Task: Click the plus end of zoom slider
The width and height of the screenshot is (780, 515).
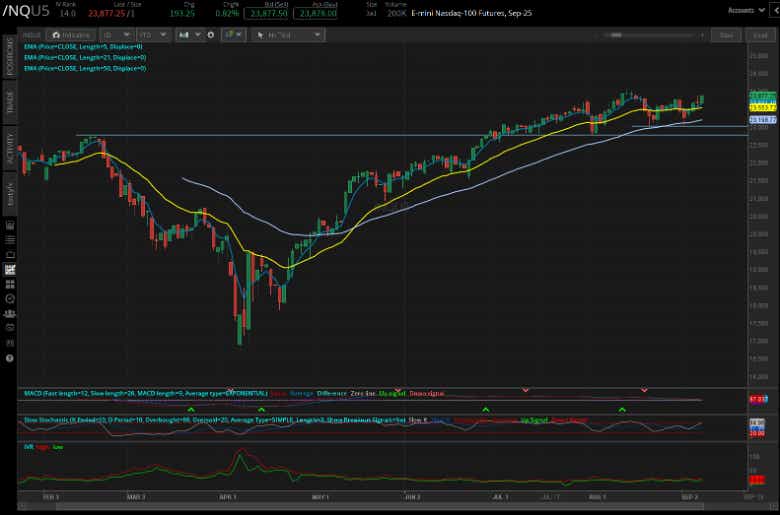Action: point(702,35)
